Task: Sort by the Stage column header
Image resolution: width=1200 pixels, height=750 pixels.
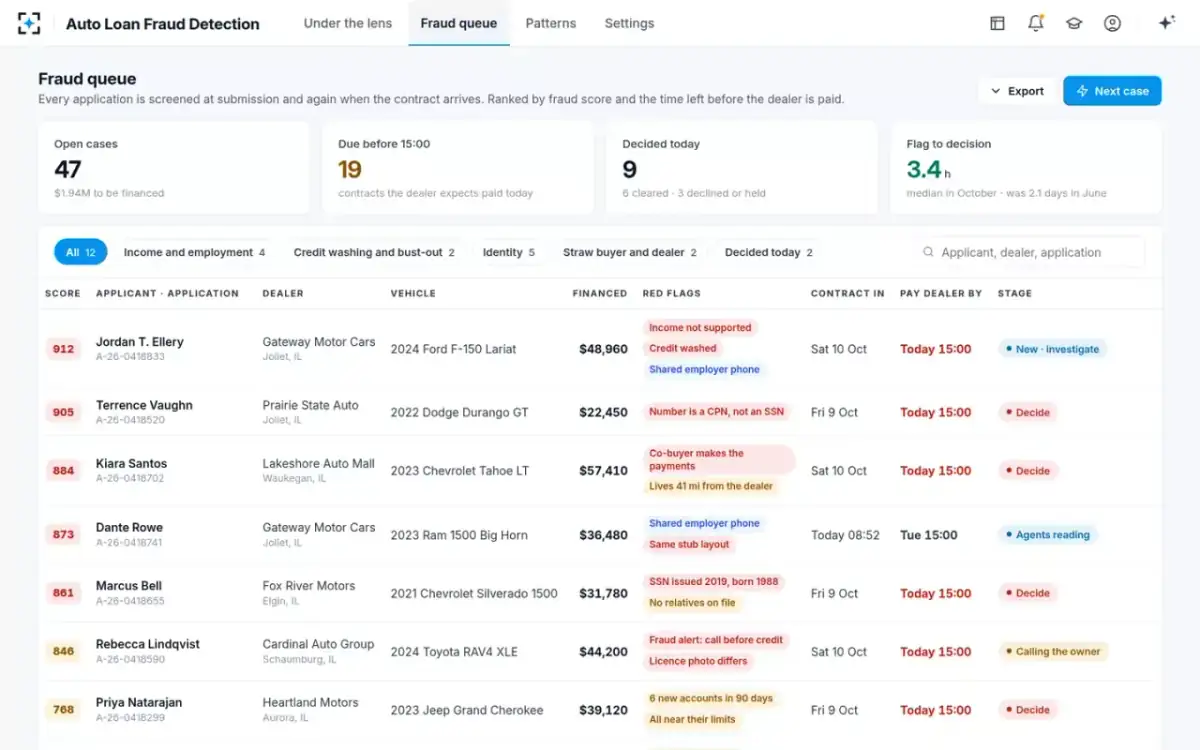Action: 1015,293
